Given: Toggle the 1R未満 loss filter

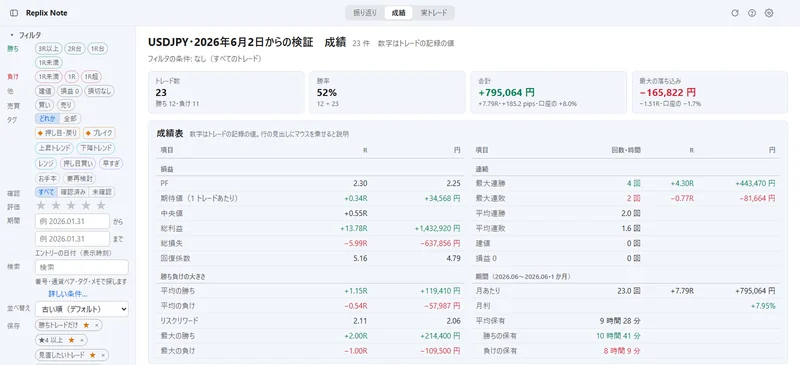Looking at the screenshot, I should 49,77.
